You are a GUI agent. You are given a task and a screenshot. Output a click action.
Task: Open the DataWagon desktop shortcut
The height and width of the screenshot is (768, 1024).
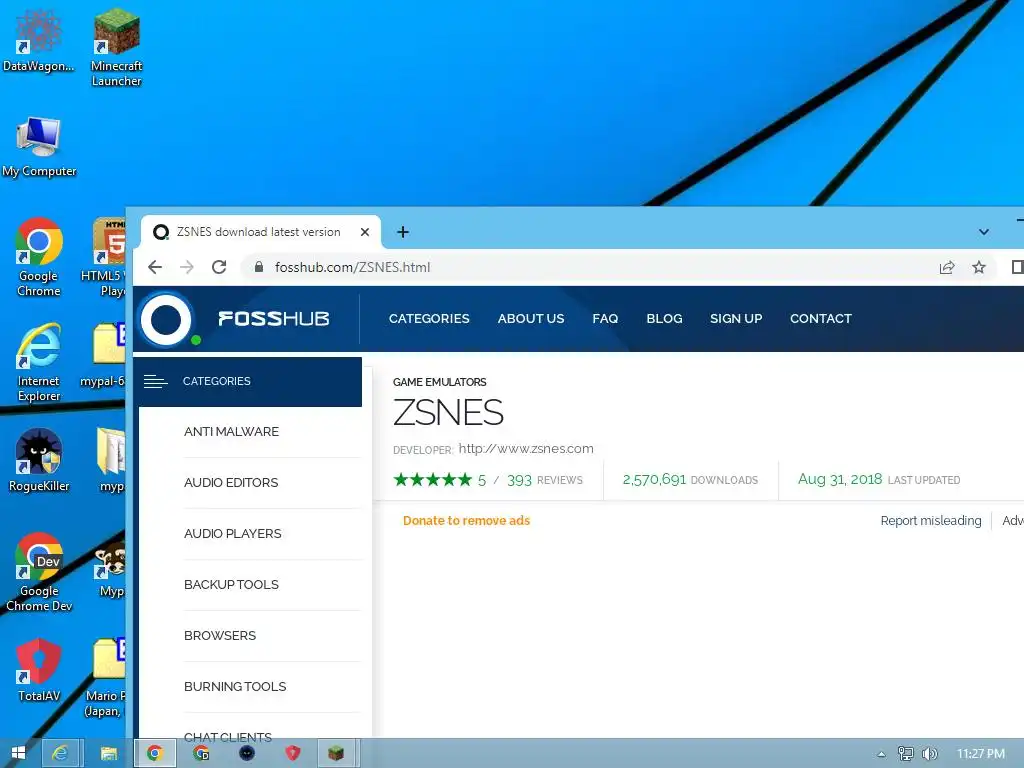click(38, 40)
